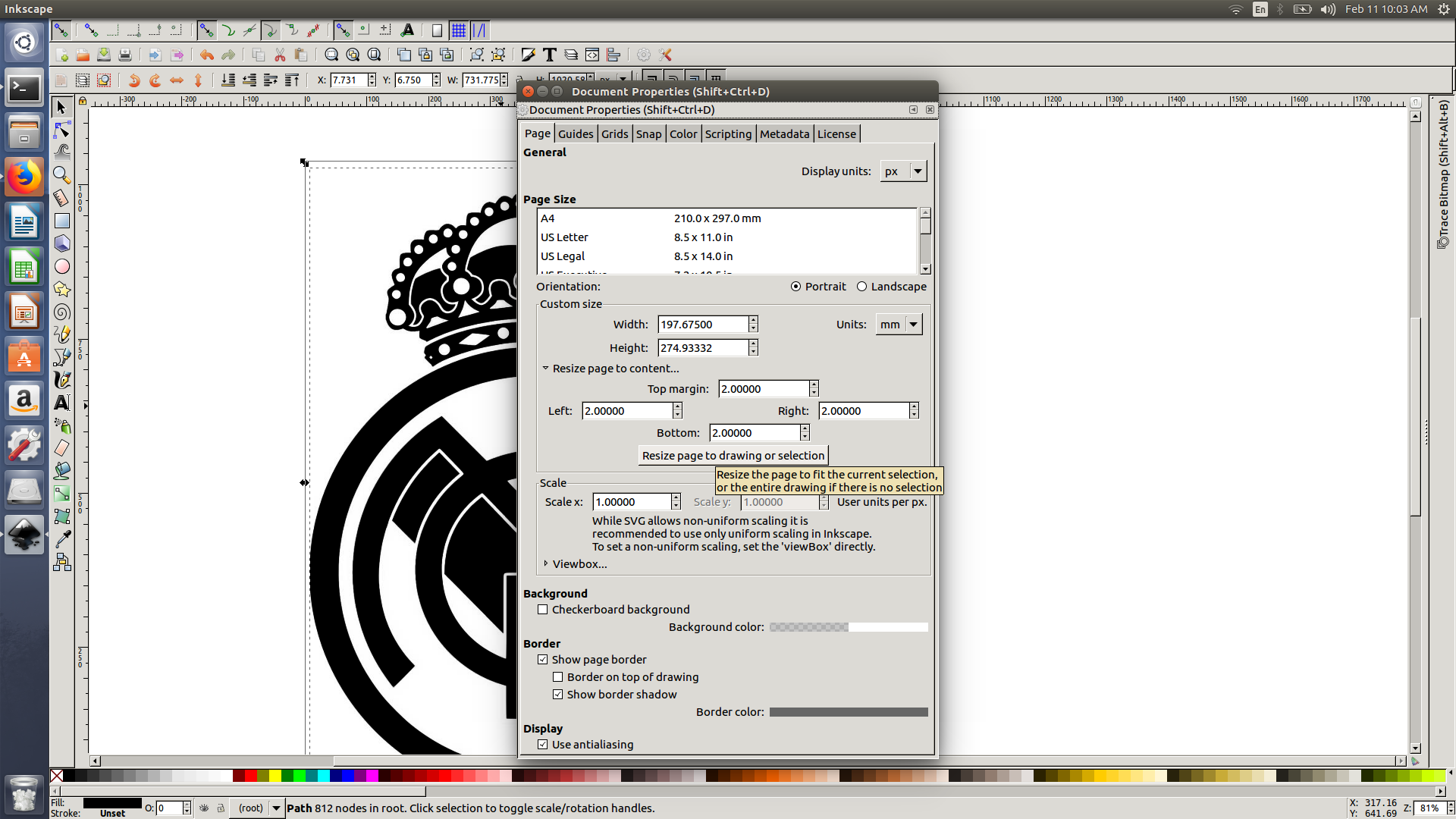Switch to the Metadata tab

[x=785, y=134]
